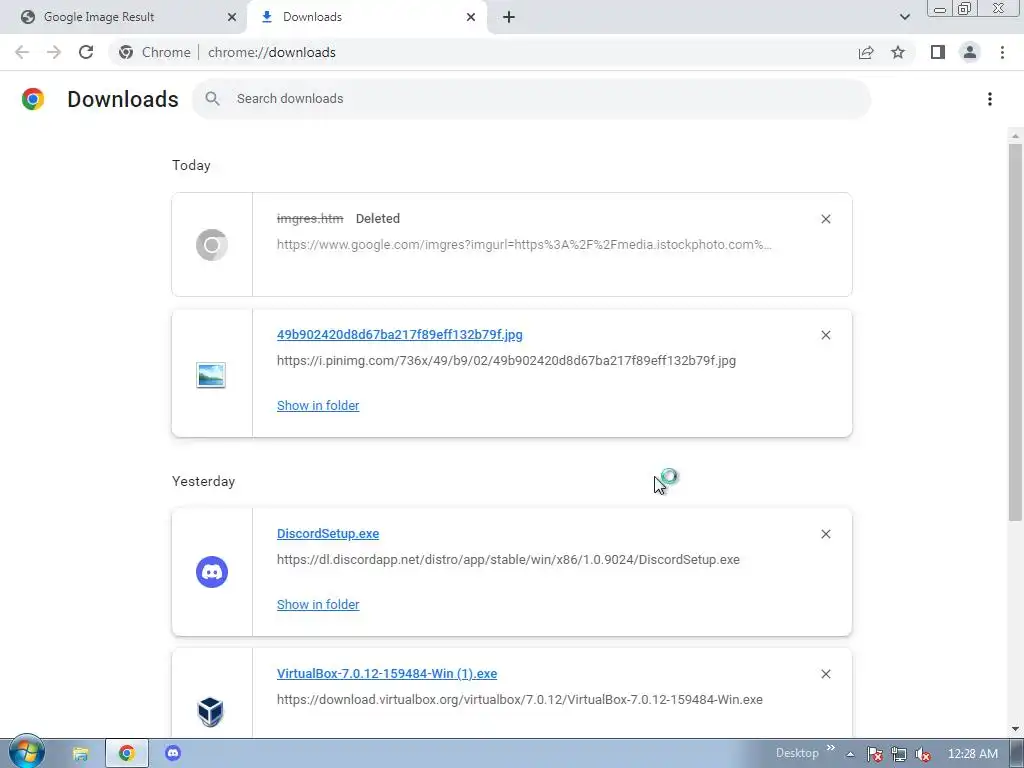Click the muted volume tray icon

pos(923,754)
